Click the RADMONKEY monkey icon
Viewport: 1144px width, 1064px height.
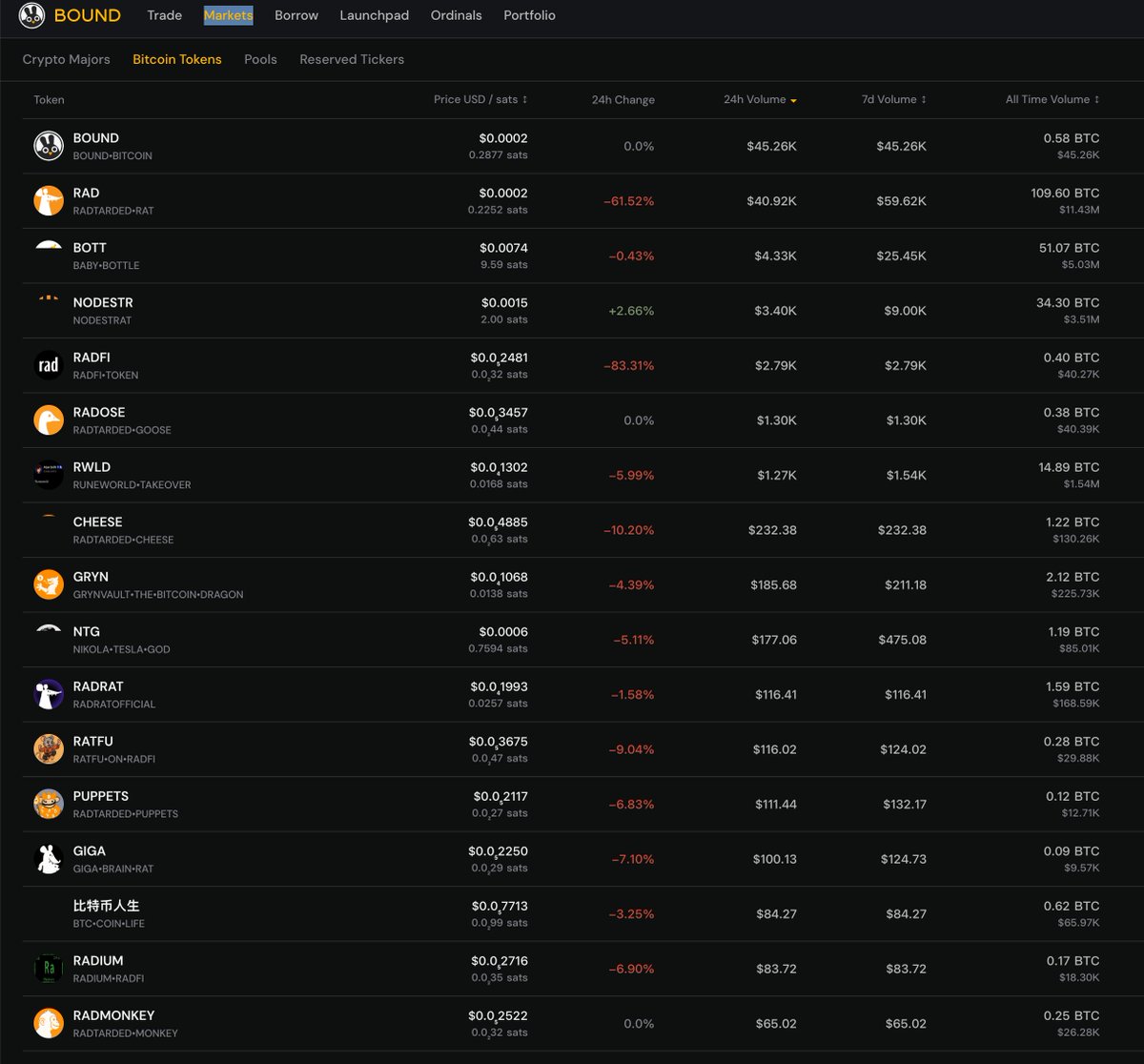[x=49, y=1023]
